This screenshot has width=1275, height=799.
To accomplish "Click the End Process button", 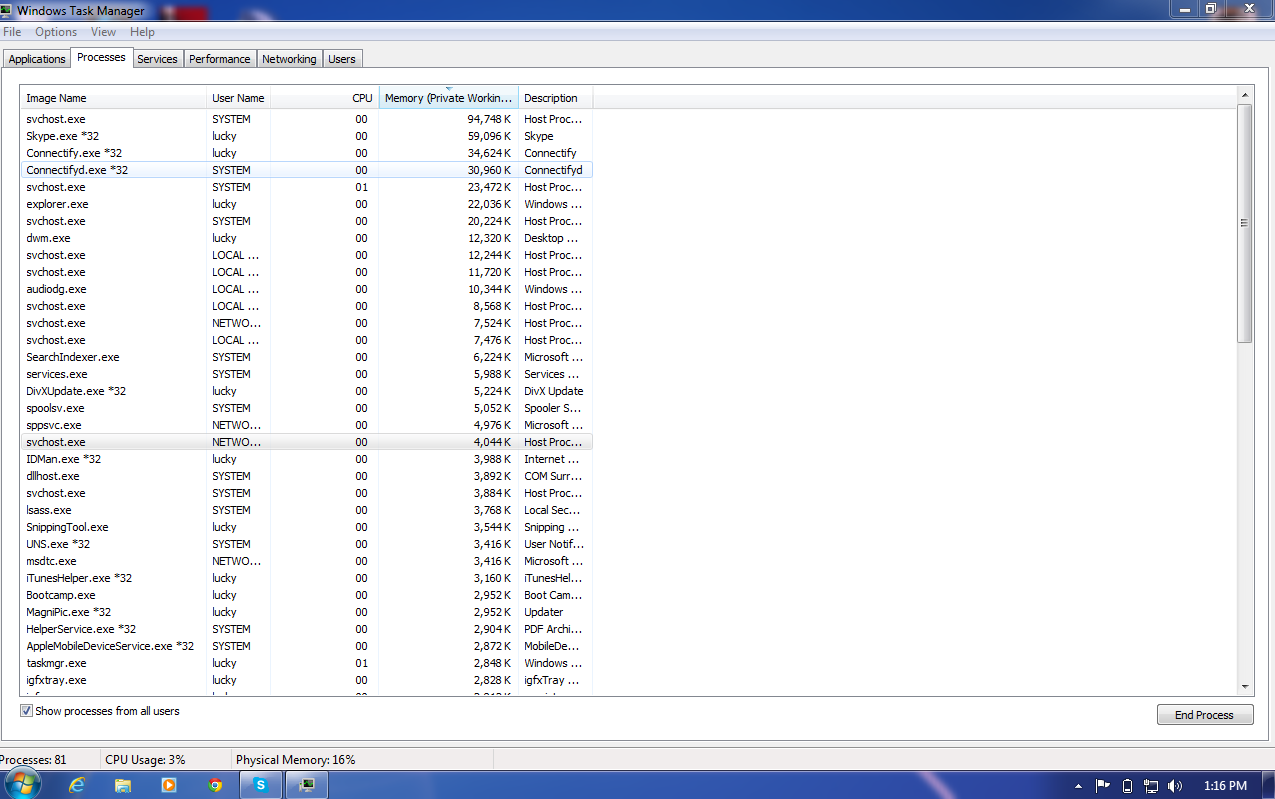I will (x=1204, y=715).
